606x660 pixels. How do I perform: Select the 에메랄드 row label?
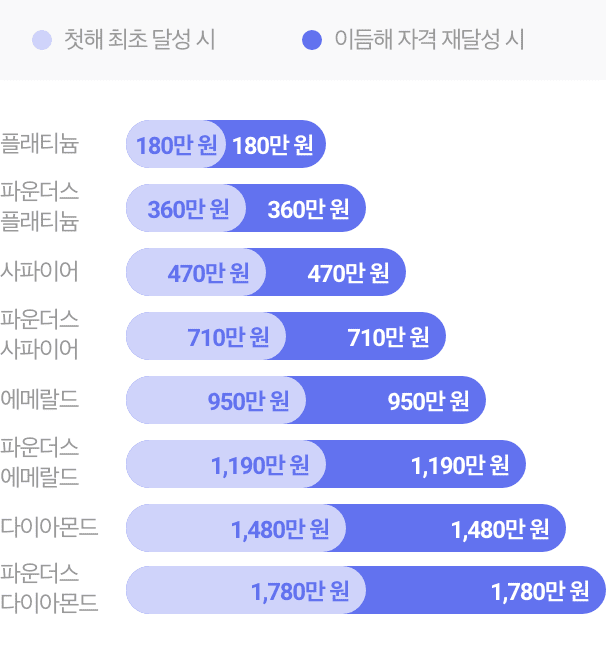pos(40,399)
